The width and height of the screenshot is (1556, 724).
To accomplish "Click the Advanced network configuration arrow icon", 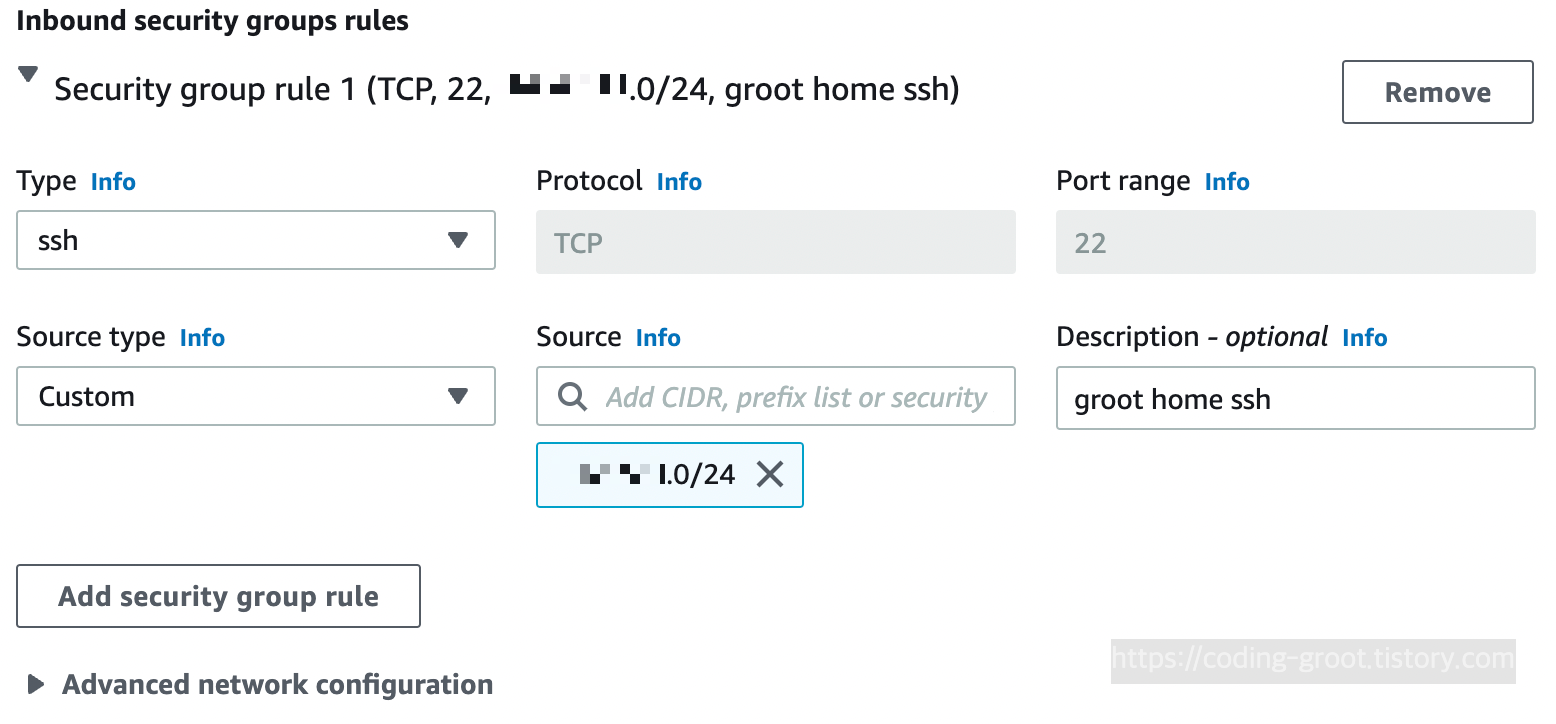I will click(36, 685).
